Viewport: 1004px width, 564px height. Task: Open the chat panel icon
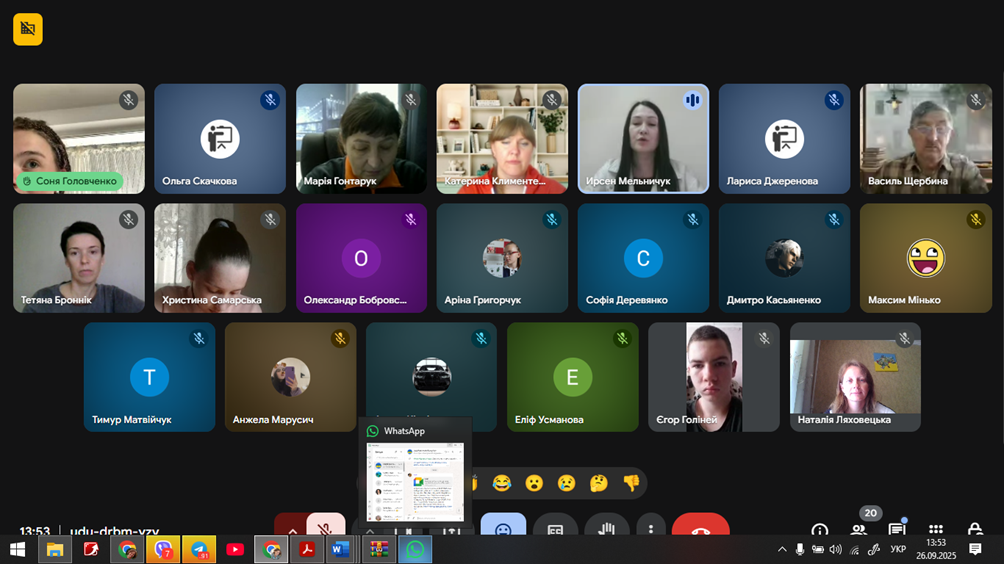click(x=897, y=530)
